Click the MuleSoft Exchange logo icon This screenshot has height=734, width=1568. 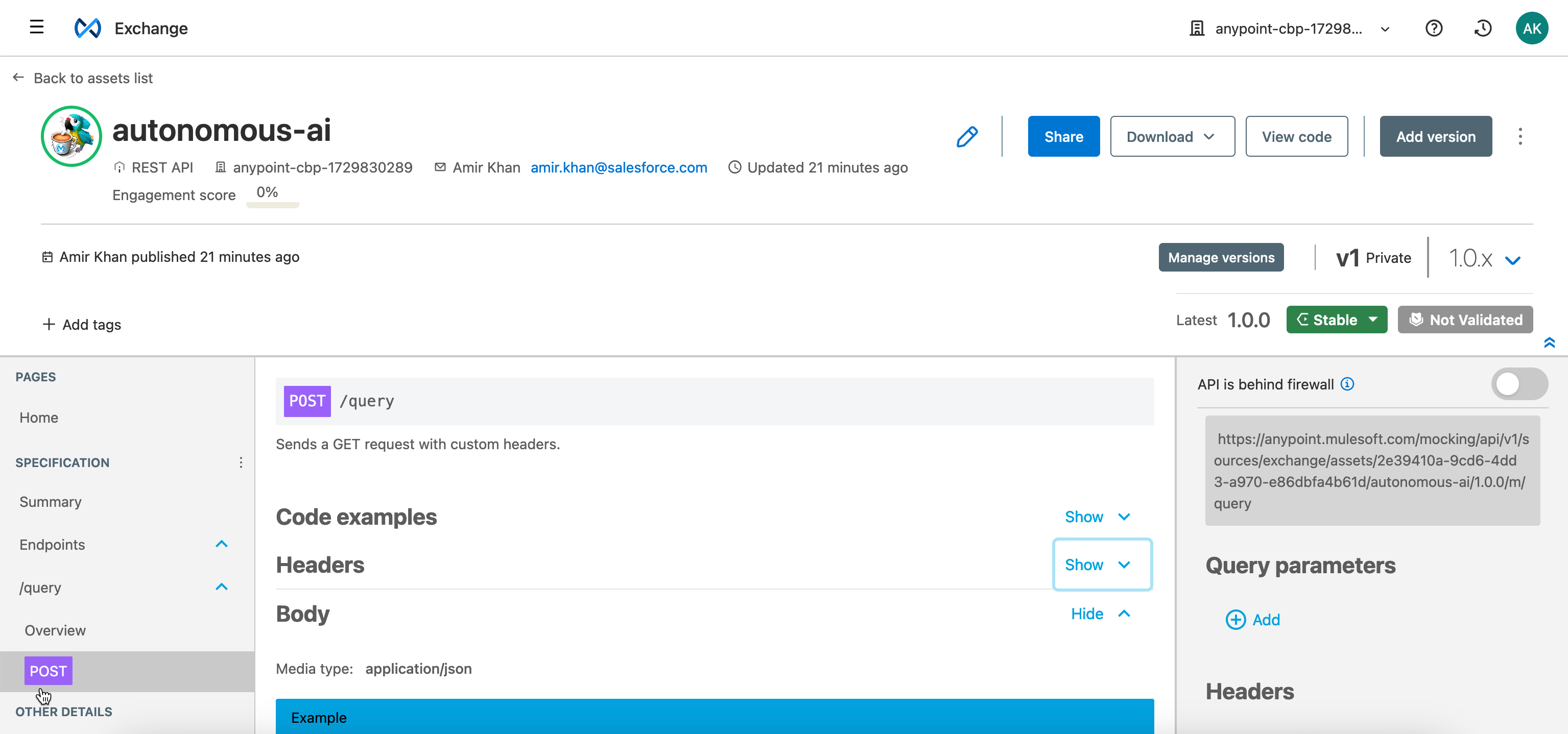[88, 28]
